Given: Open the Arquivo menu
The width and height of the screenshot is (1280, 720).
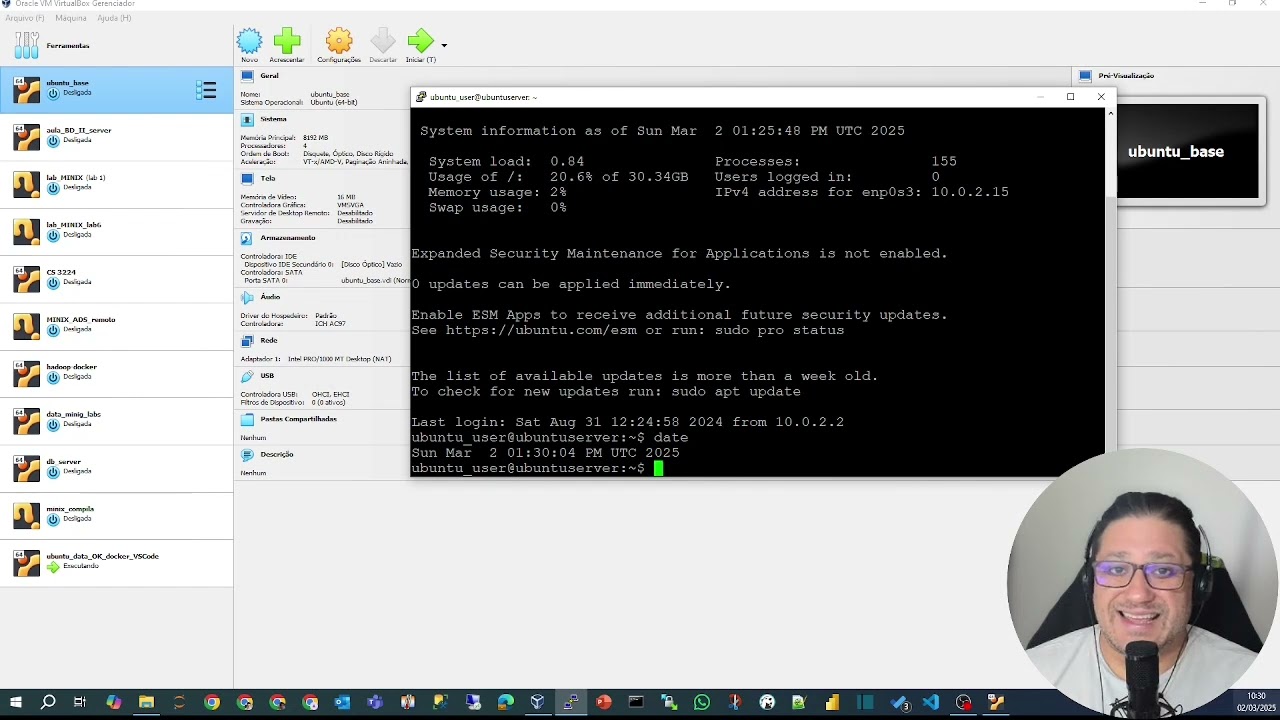Looking at the screenshot, I should [x=25, y=18].
